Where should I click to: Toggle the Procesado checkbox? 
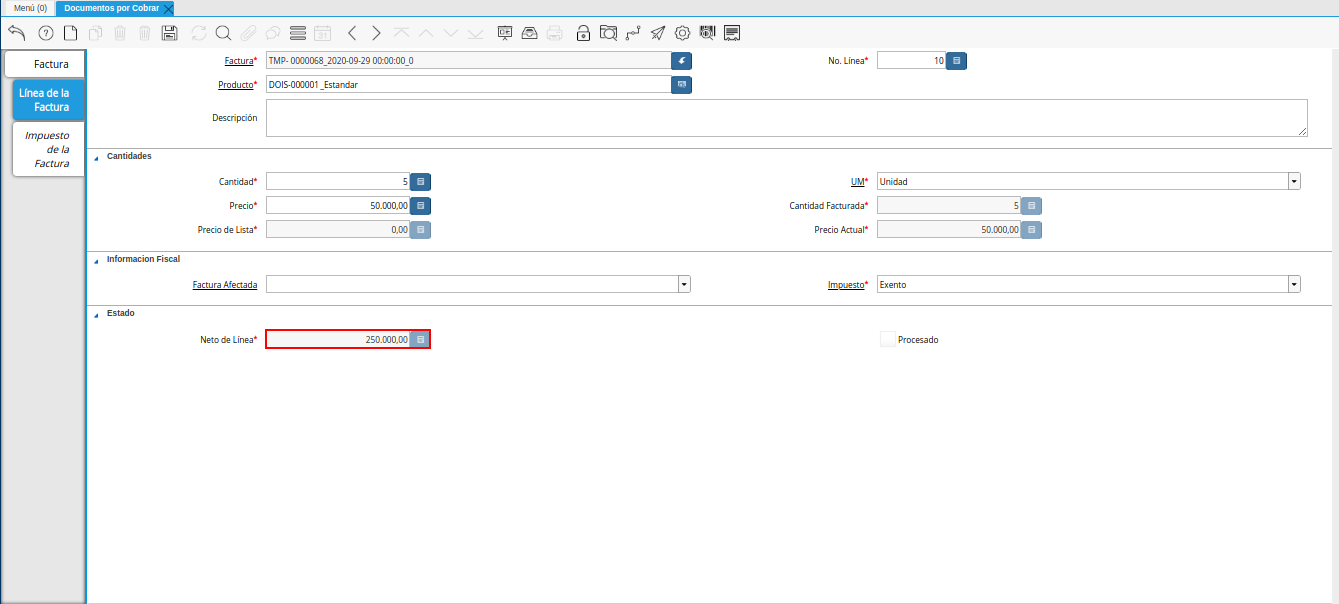tap(888, 339)
